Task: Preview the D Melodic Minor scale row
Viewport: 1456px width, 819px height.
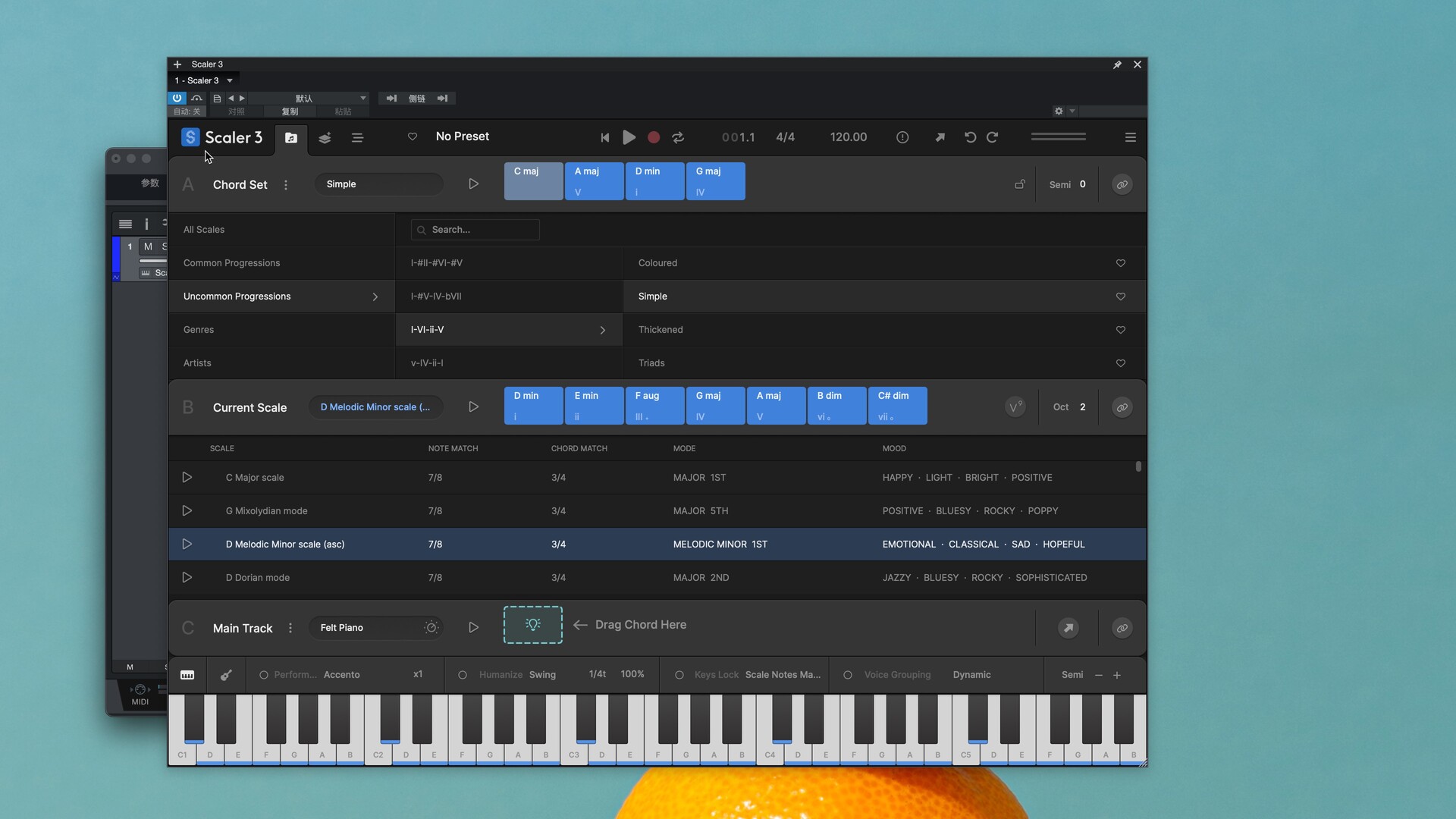Action: (x=187, y=544)
